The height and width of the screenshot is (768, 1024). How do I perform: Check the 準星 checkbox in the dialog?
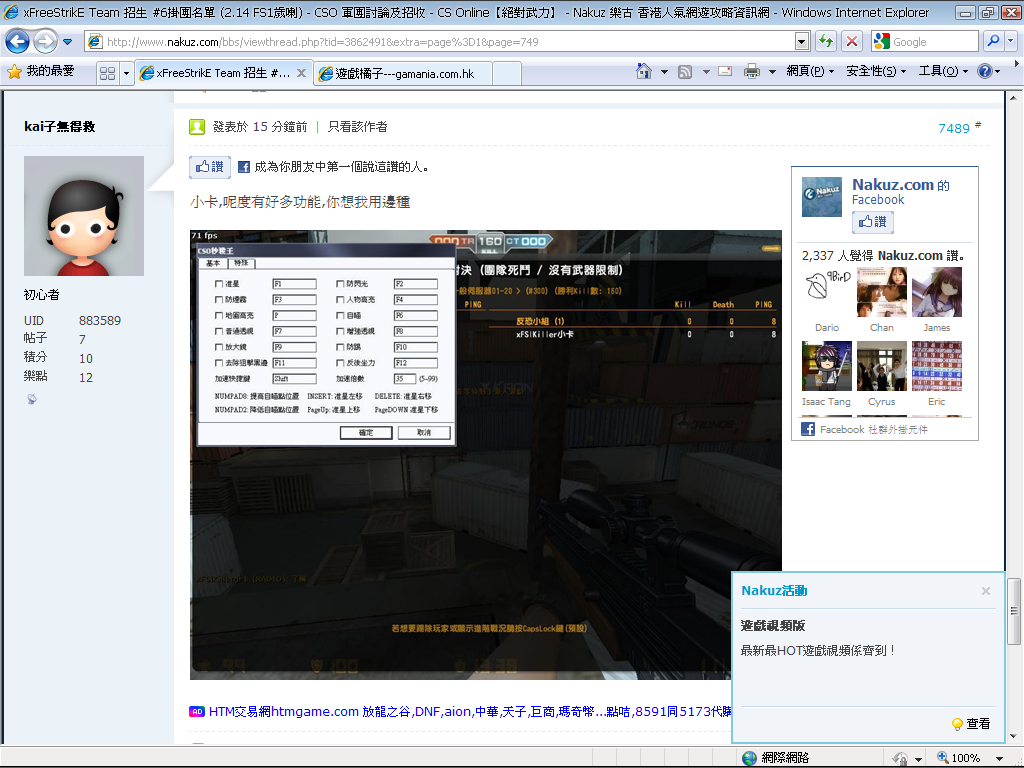click(219, 284)
